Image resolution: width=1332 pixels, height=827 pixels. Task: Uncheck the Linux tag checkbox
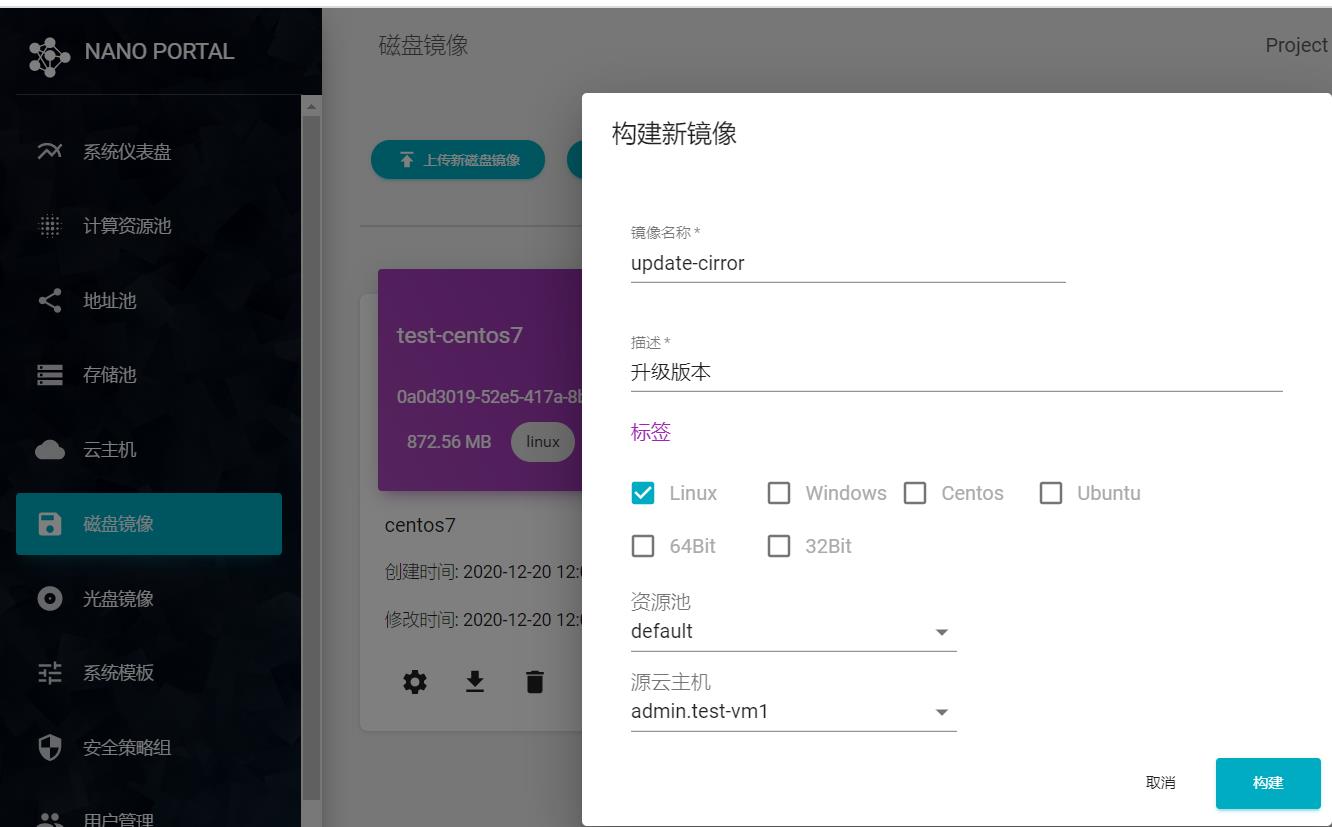point(643,493)
